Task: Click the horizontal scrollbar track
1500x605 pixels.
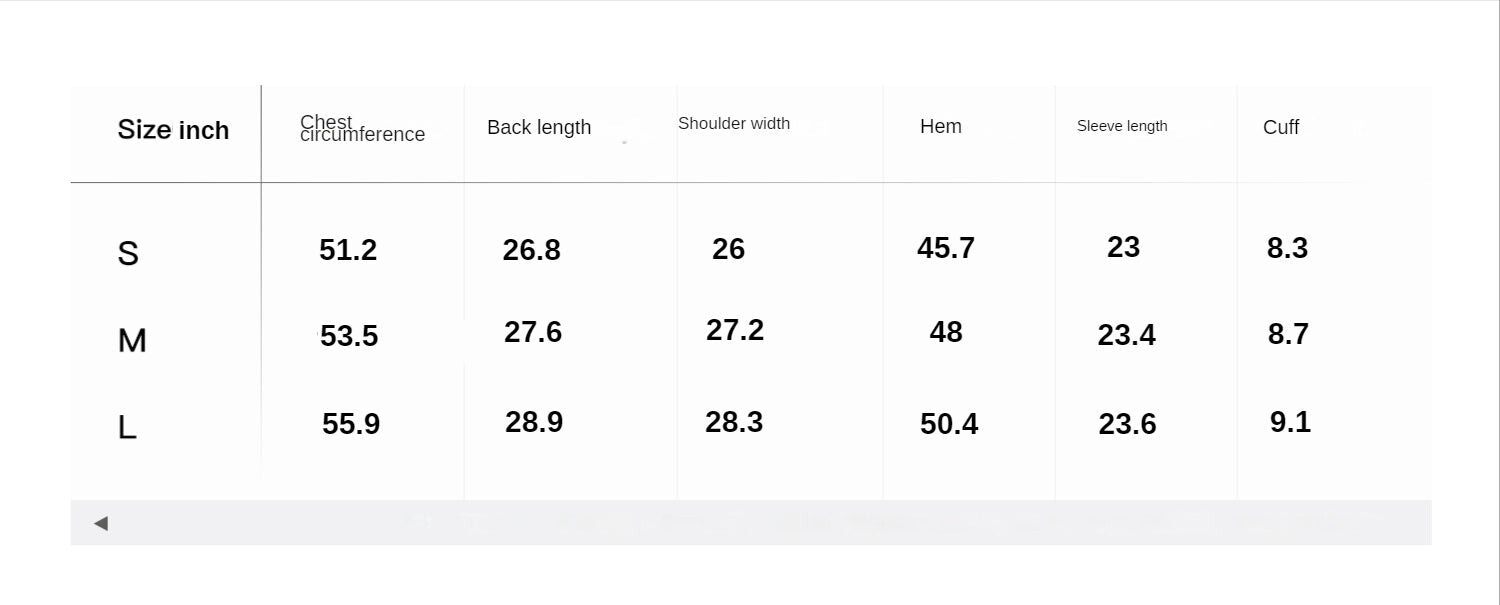Action: click(x=760, y=522)
